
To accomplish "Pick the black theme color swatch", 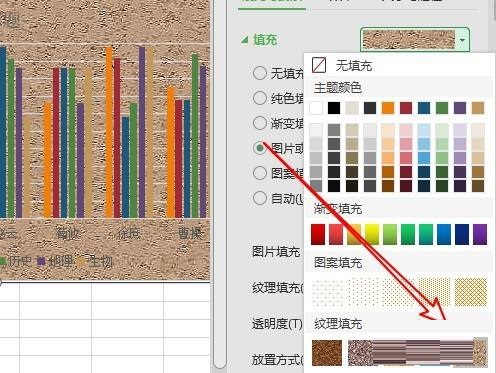I will 334,108.
